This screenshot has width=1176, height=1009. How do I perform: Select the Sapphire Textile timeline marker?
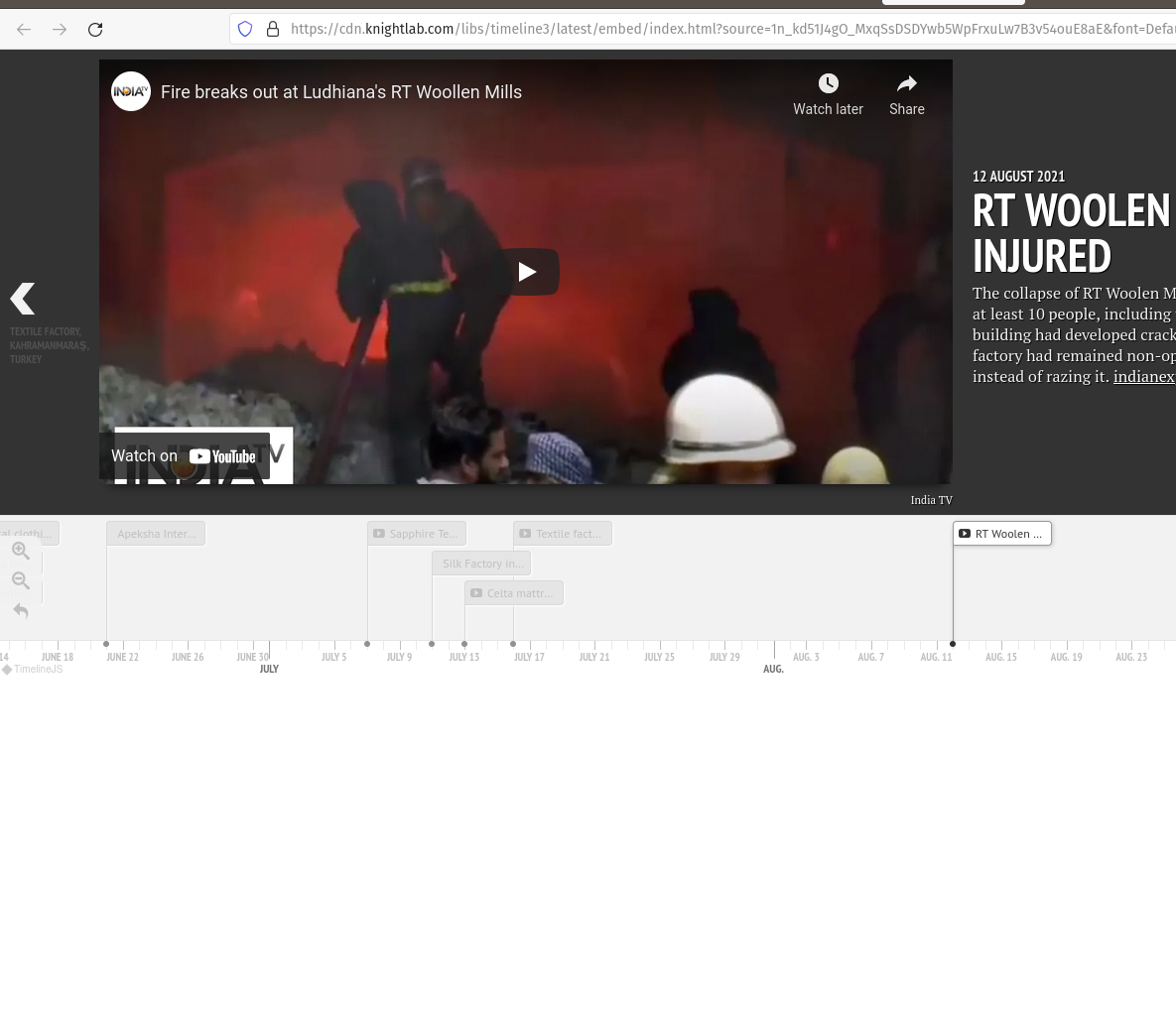click(x=417, y=534)
